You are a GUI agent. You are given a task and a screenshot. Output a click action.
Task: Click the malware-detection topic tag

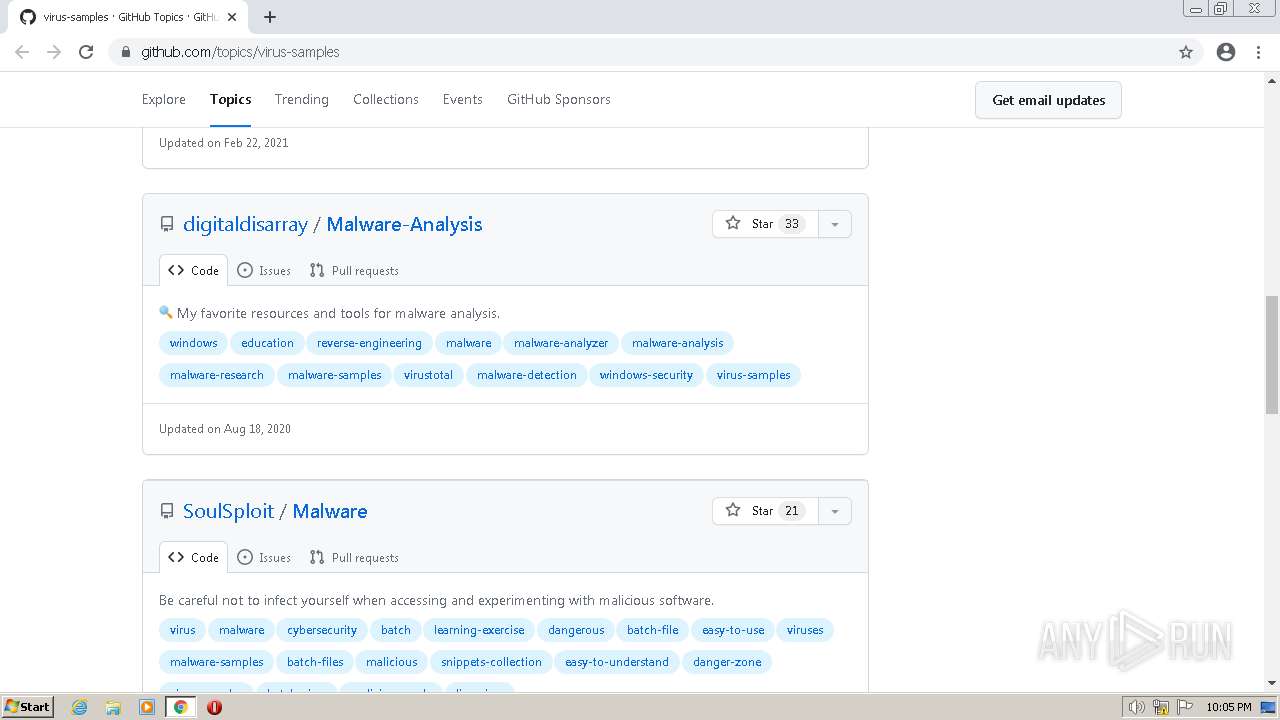(527, 375)
